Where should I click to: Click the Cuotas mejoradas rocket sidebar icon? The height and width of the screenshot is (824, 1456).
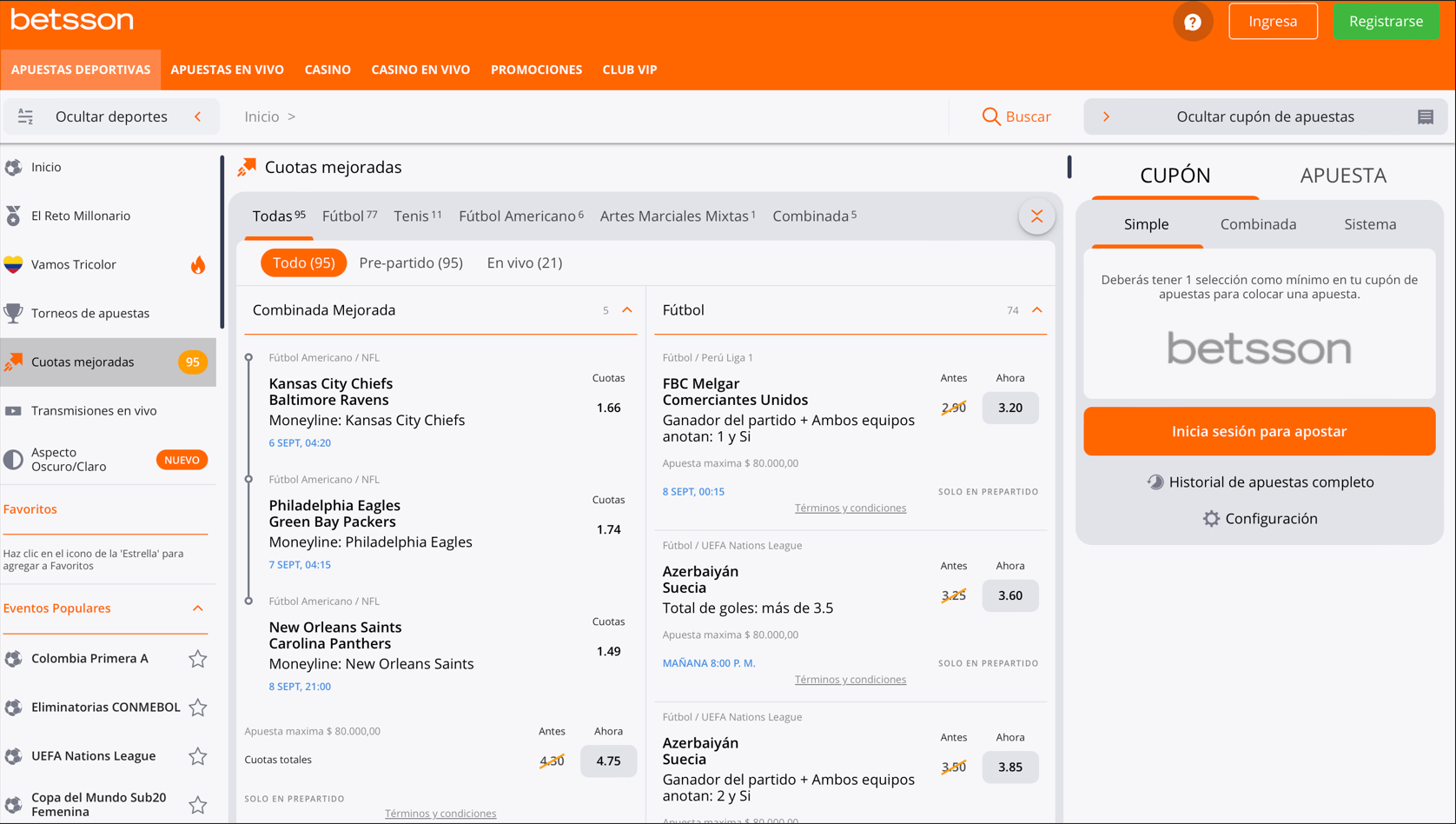(x=13, y=362)
